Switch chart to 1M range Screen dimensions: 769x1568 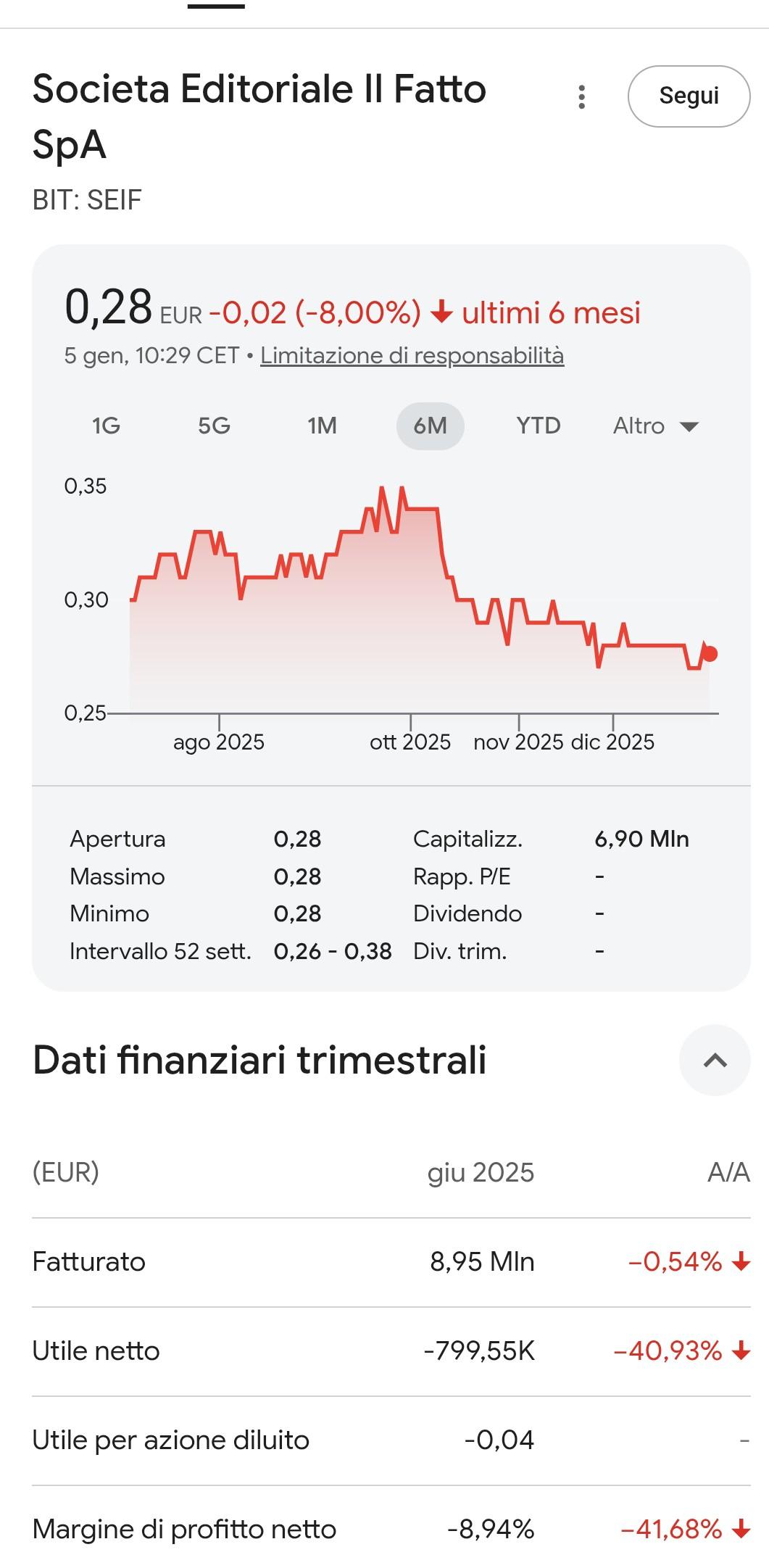322,426
